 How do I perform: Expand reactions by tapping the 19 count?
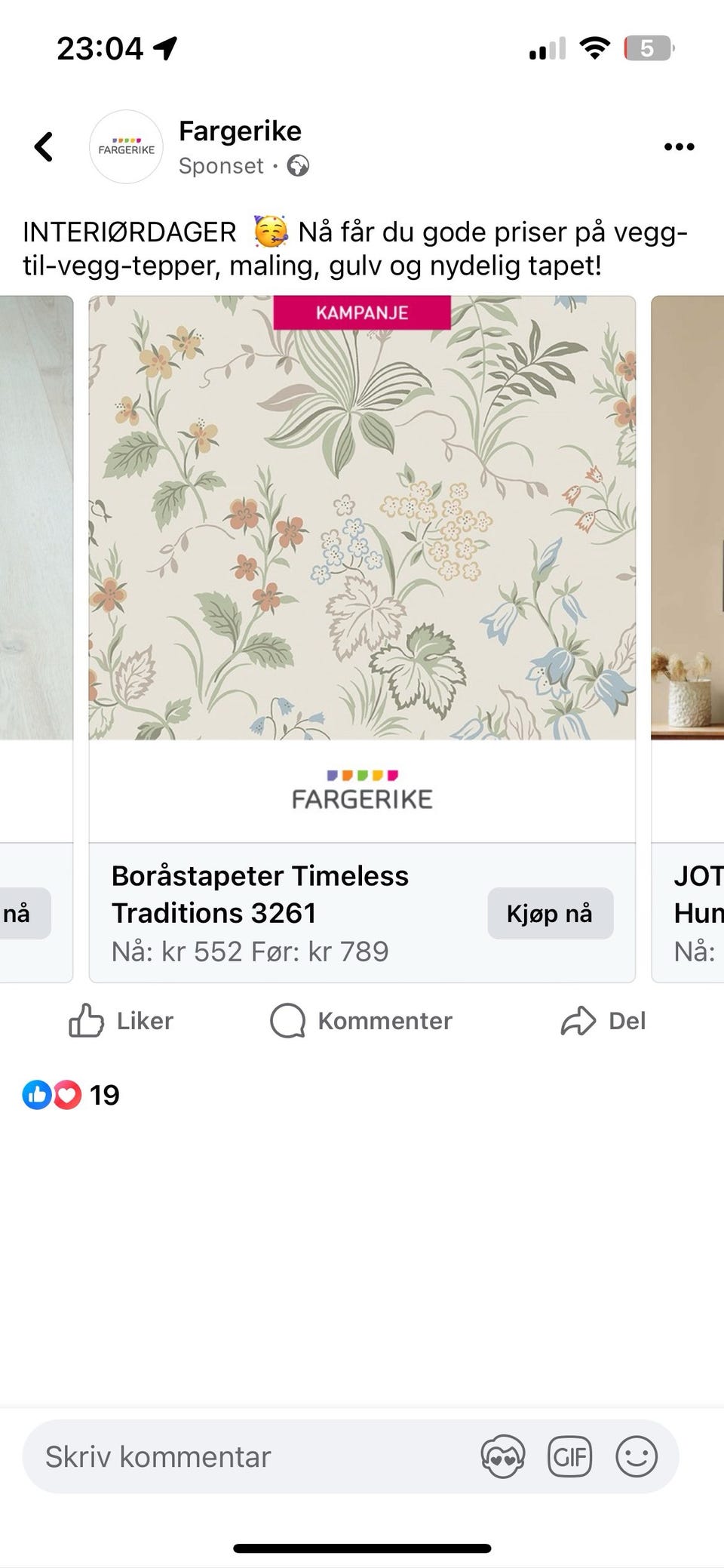[x=105, y=1095]
